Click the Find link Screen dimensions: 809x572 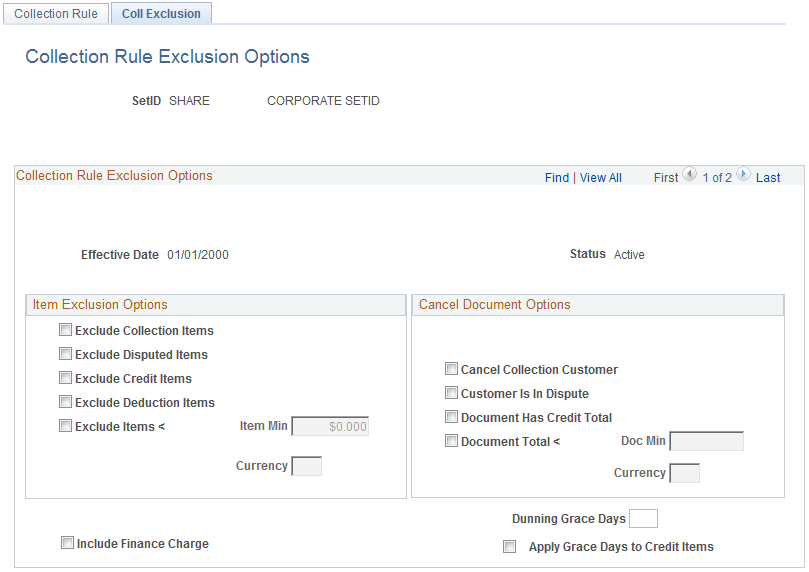(x=556, y=178)
